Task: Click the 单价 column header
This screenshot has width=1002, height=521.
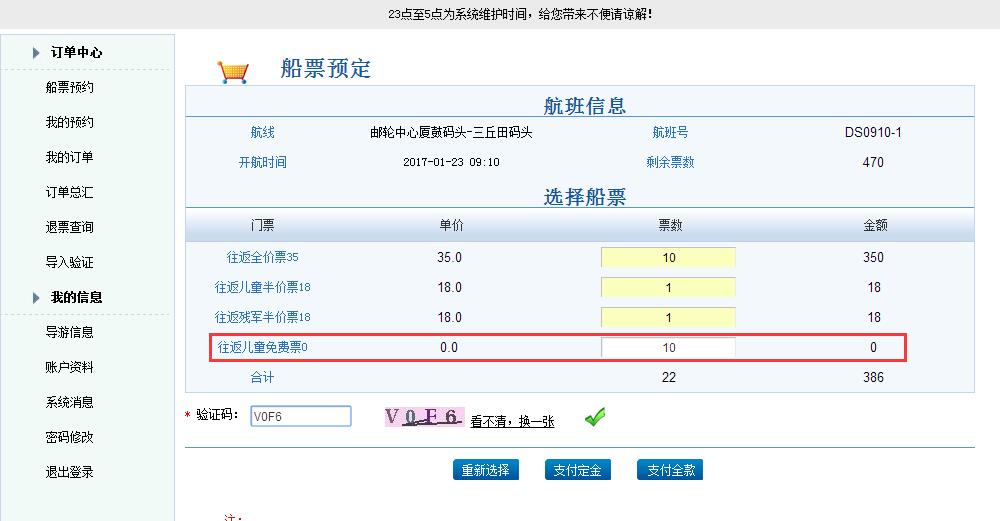Action: pyautogui.click(x=451, y=225)
